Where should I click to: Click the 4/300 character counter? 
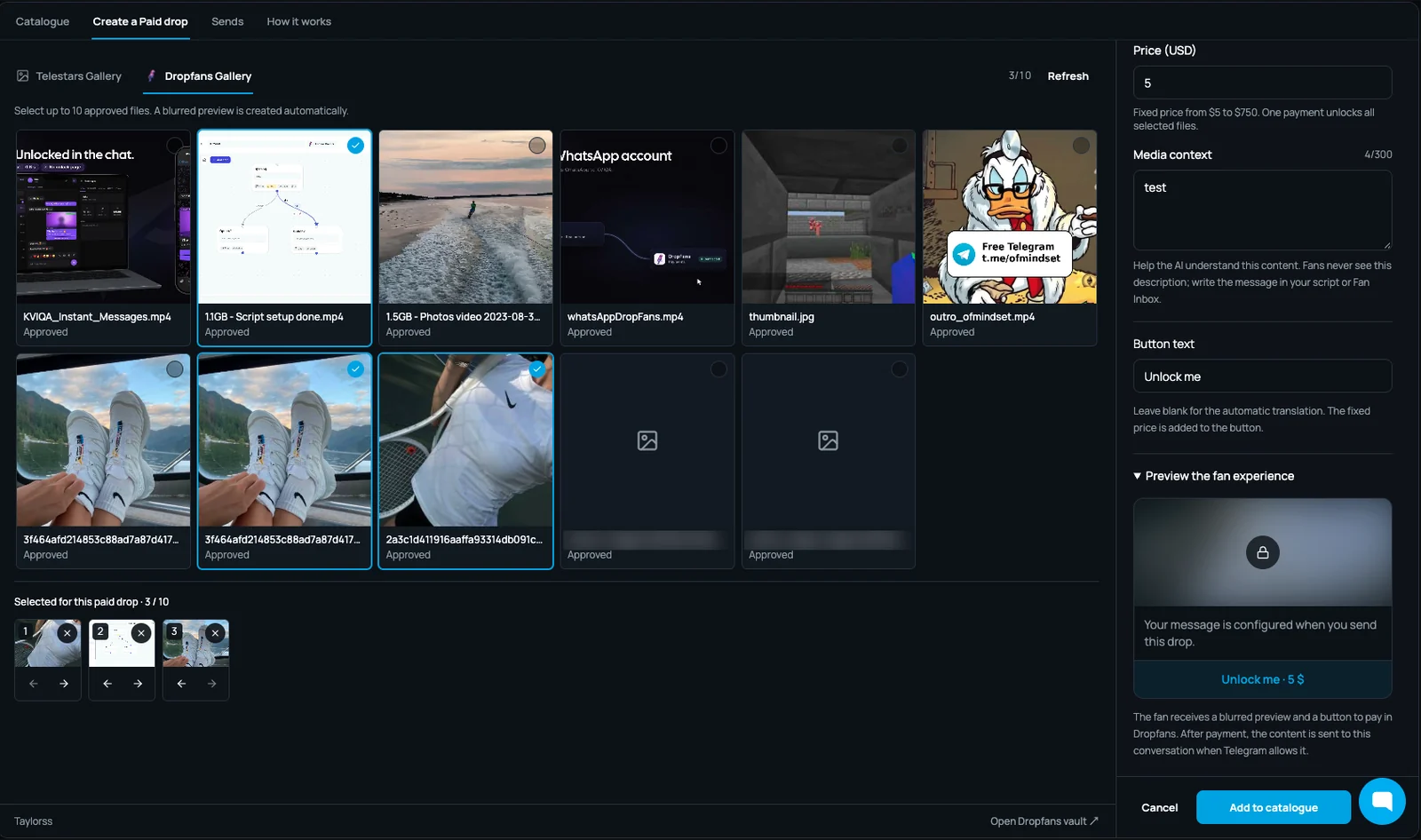coord(1377,155)
